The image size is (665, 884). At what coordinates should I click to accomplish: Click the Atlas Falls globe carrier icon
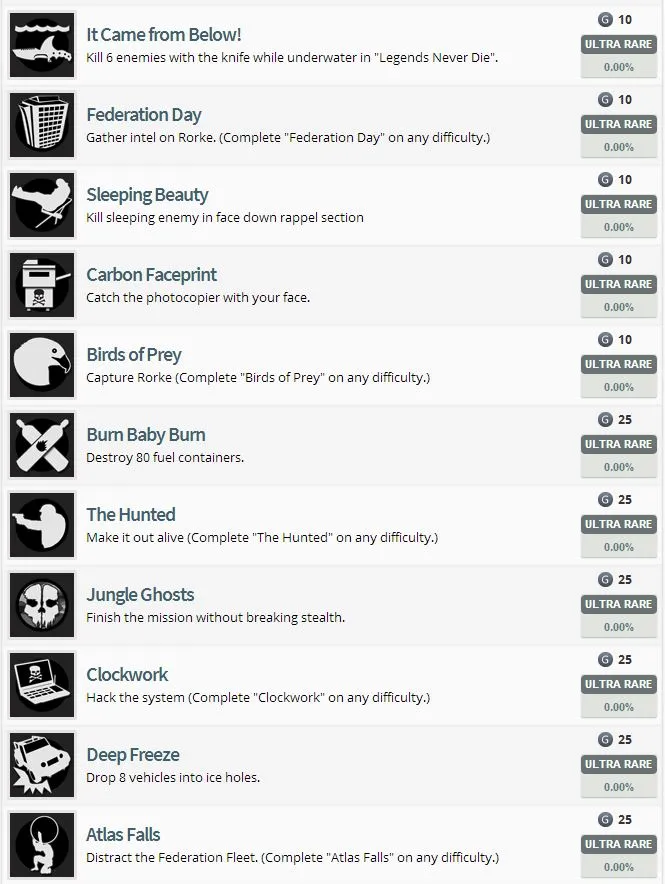pyautogui.click(x=42, y=846)
